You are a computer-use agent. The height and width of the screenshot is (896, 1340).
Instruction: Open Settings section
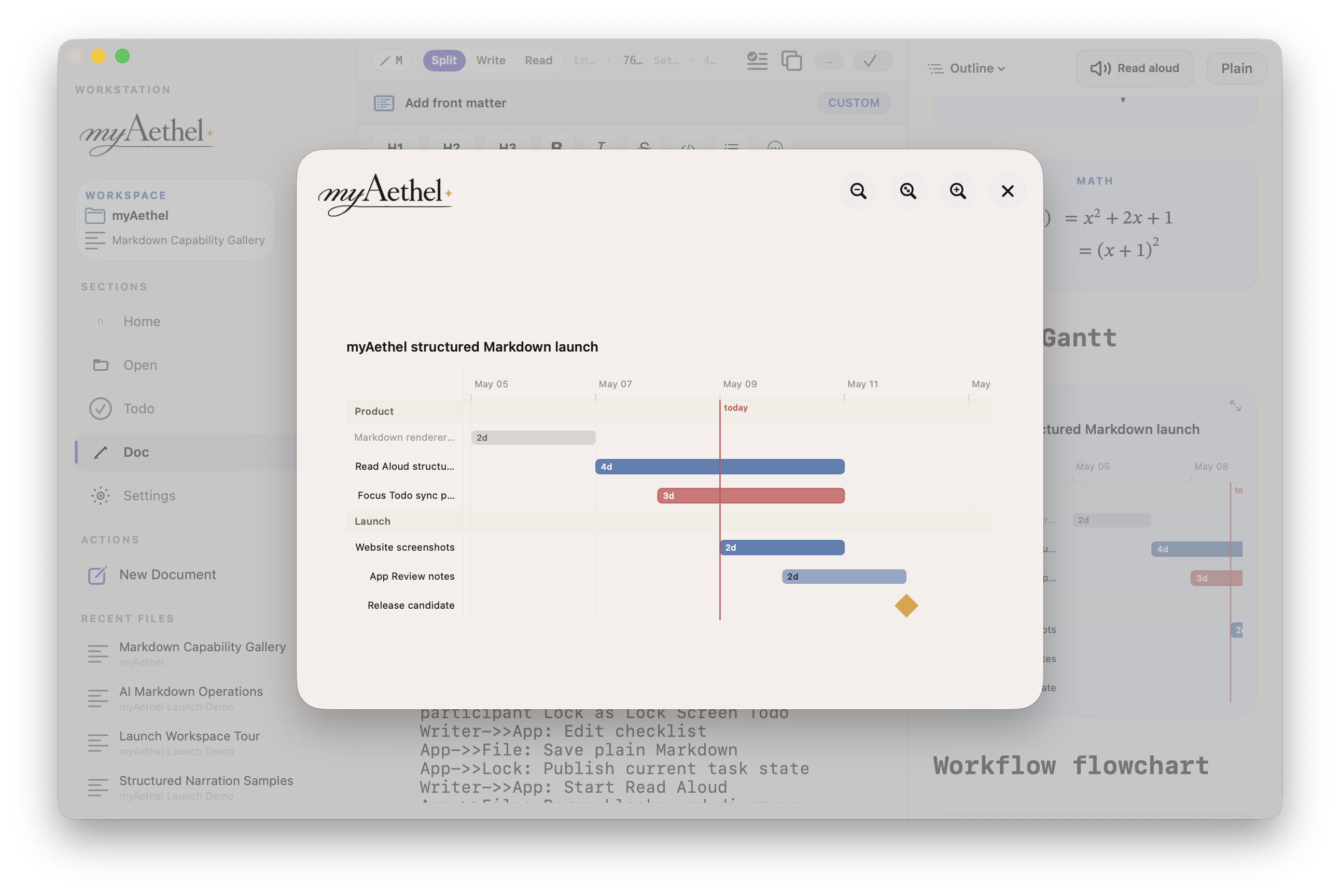coord(186,495)
